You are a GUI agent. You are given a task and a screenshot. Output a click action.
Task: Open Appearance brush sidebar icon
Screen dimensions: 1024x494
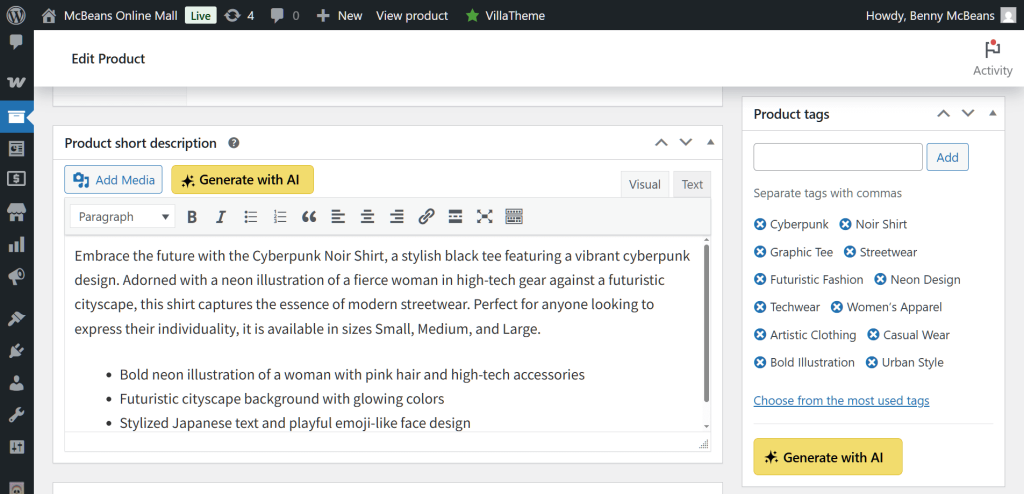[16, 318]
